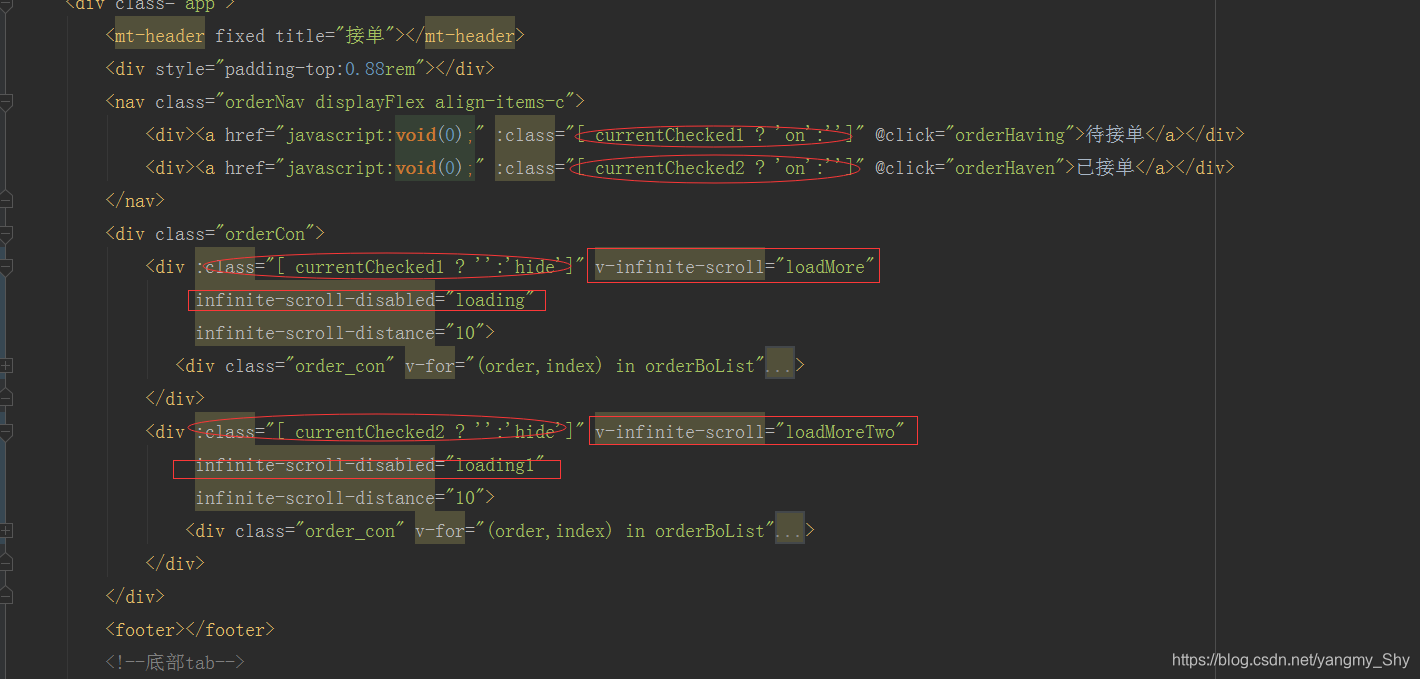The image size is (1420, 679).
Task: Collapse fold marker at currentChecked1 hide div line
Action: click(6, 267)
